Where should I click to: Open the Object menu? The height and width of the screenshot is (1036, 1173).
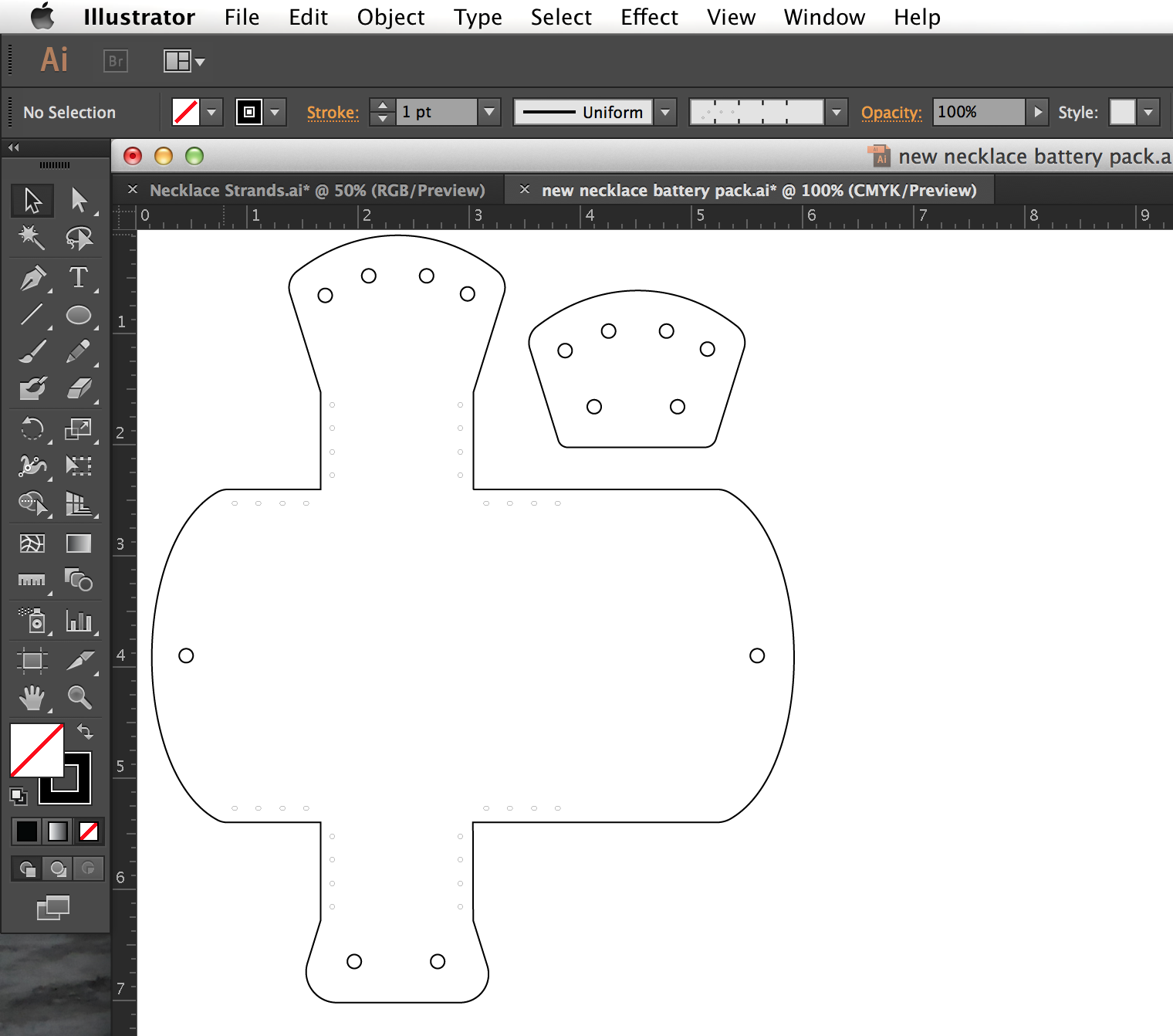coord(390,17)
